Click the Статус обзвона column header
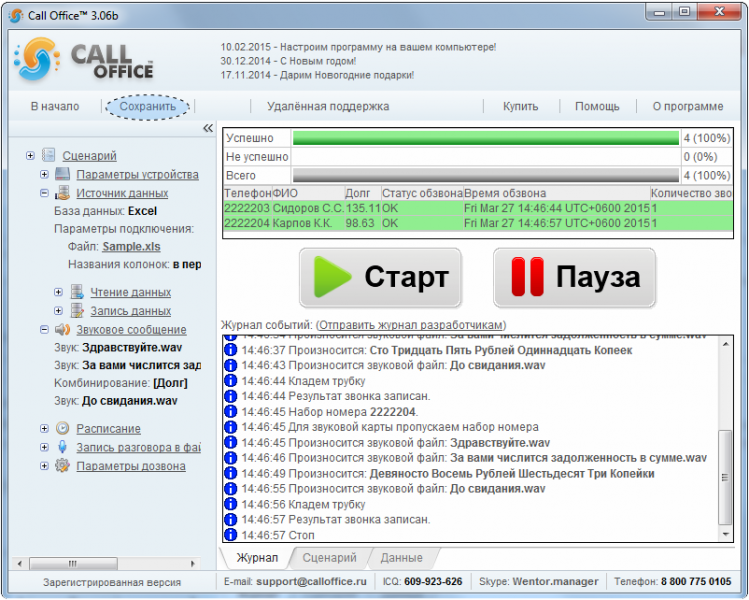 point(422,193)
